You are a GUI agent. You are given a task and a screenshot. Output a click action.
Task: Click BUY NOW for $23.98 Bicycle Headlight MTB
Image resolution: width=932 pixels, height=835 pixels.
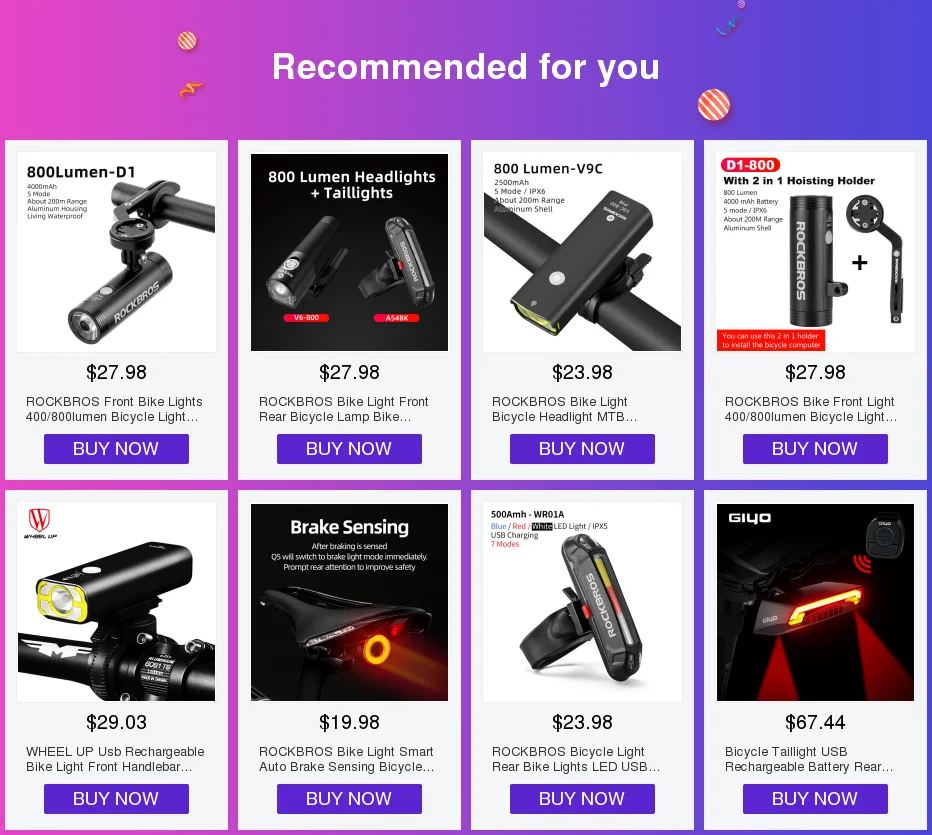coord(582,449)
